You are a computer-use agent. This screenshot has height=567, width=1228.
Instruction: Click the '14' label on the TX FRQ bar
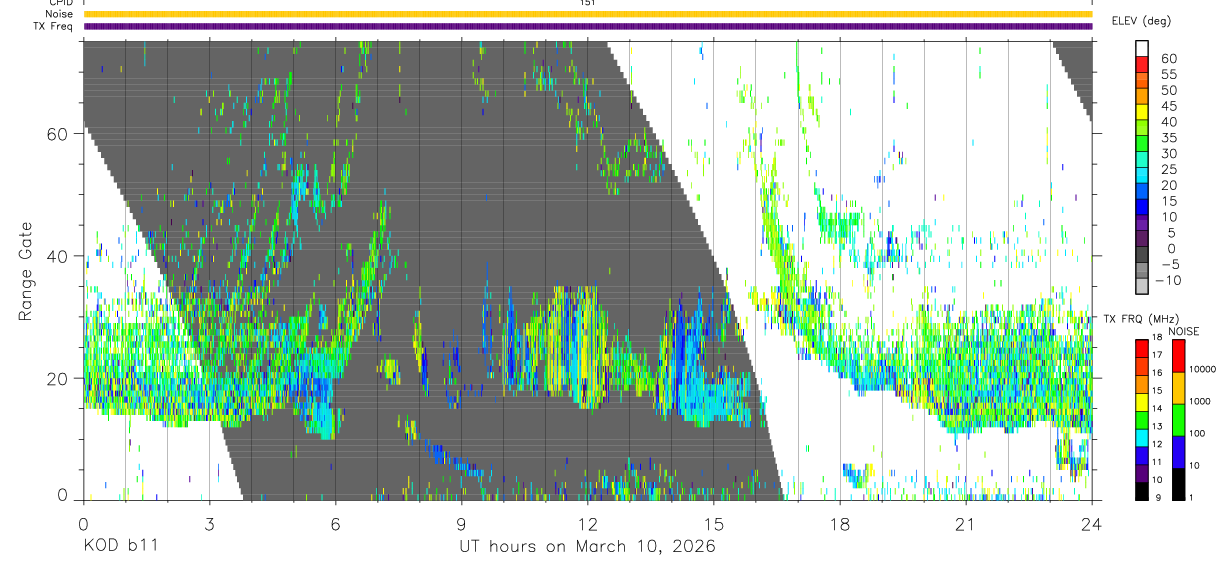(x=1157, y=409)
